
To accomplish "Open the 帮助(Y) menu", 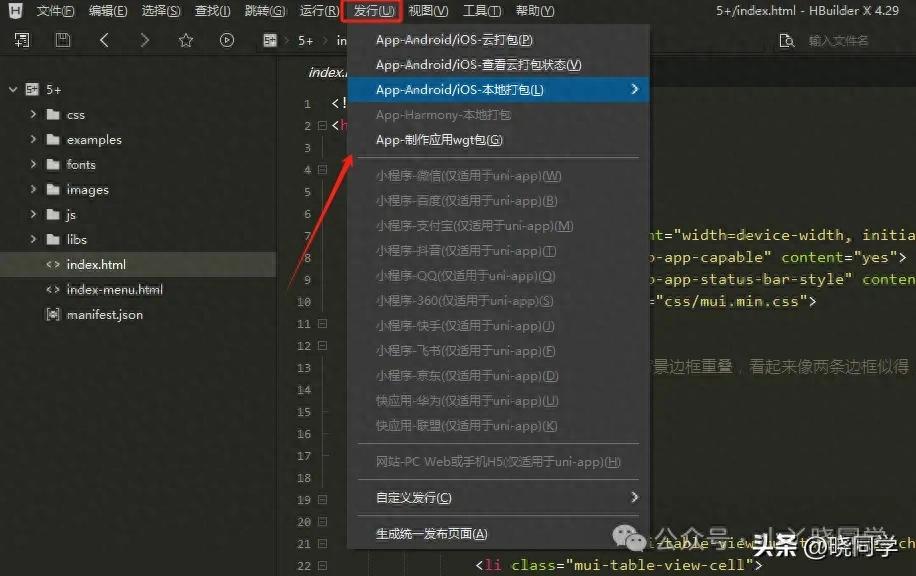I will coord(535,11).
